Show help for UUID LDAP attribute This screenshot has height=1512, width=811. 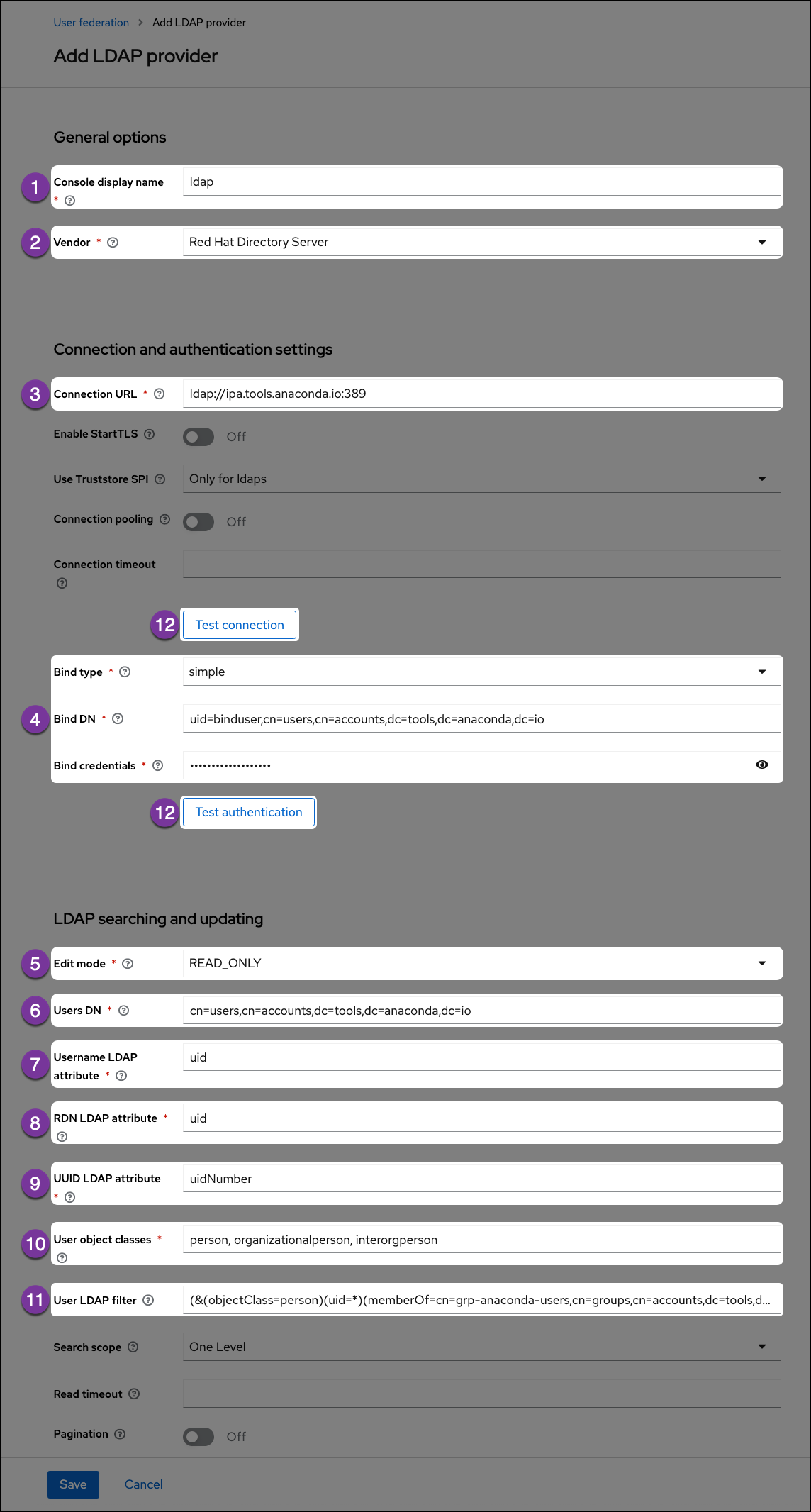pos(69,1197)
